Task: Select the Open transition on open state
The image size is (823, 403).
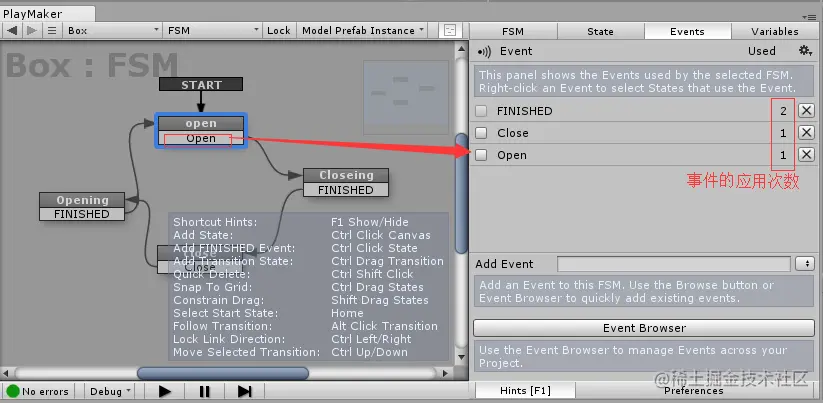Action: pos(201,139)
